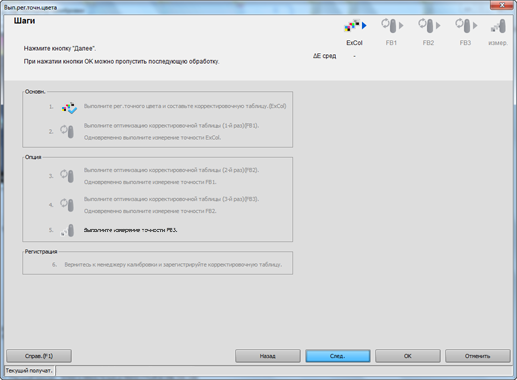
Task: Click the Опция group label
Action: click(33, 157)
